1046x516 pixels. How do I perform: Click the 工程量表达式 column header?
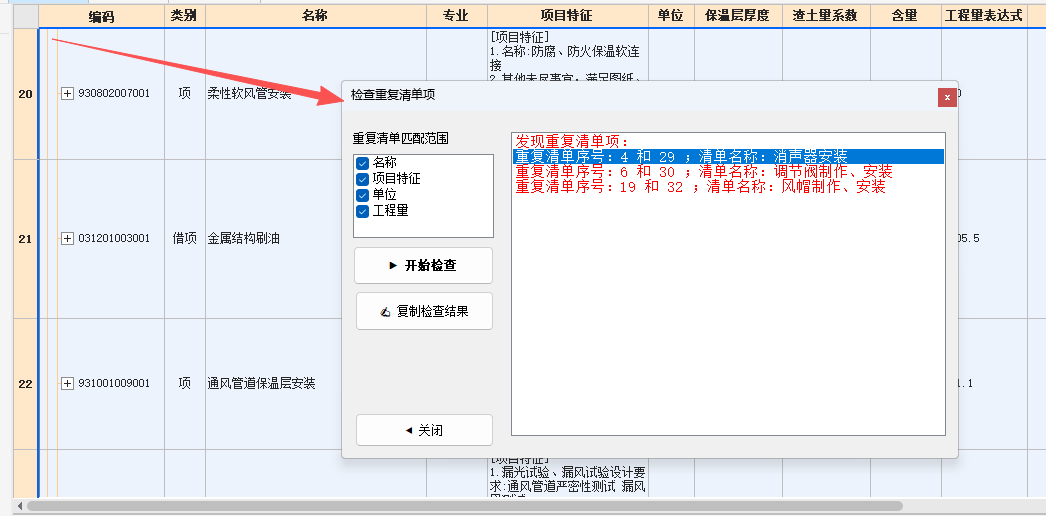tap(984, 16)
